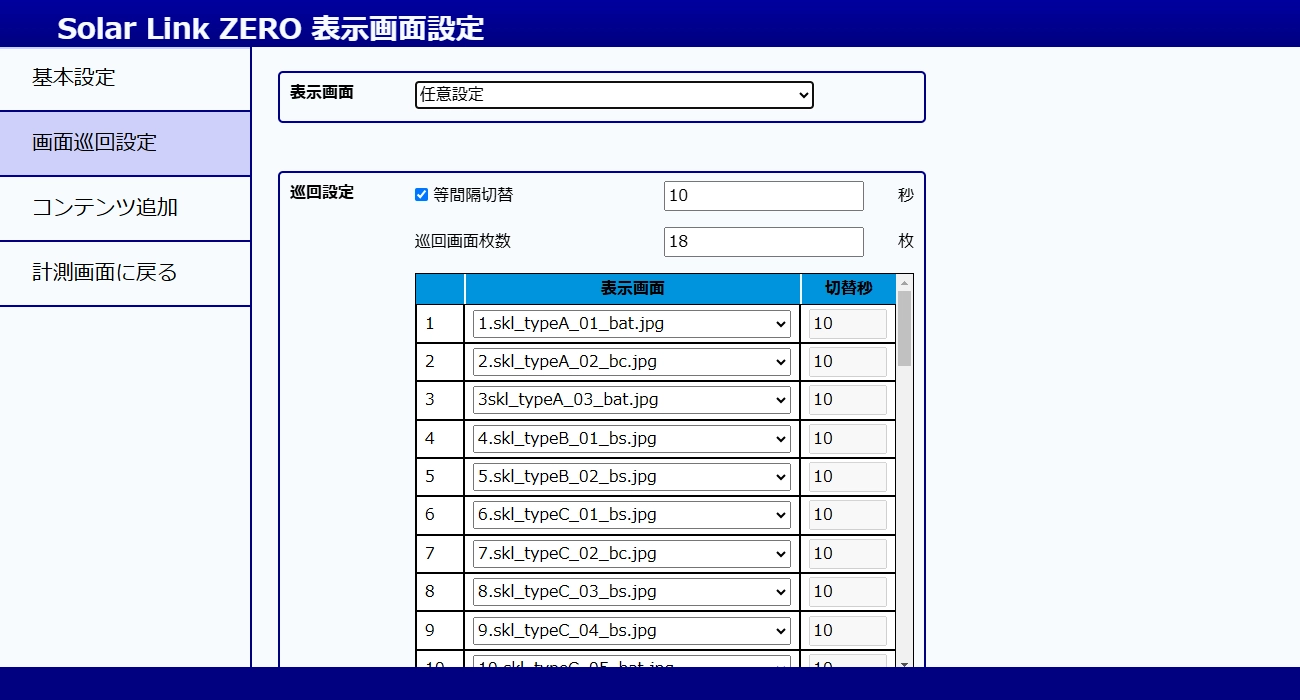
Task: Open dropdown 9.skl_typeC_04_bs.jpg in row 9
Action: 632,630
